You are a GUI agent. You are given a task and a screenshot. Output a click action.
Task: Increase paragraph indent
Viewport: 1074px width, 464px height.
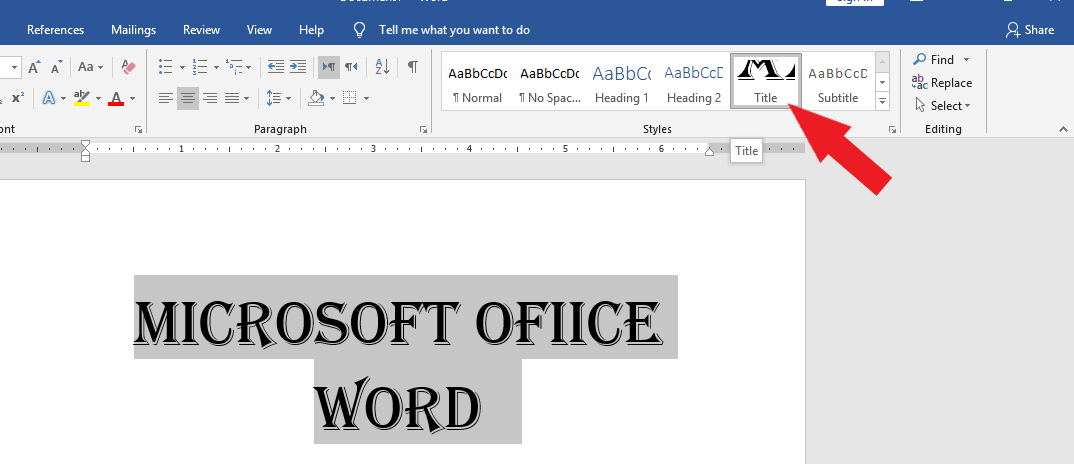point(297,67)
